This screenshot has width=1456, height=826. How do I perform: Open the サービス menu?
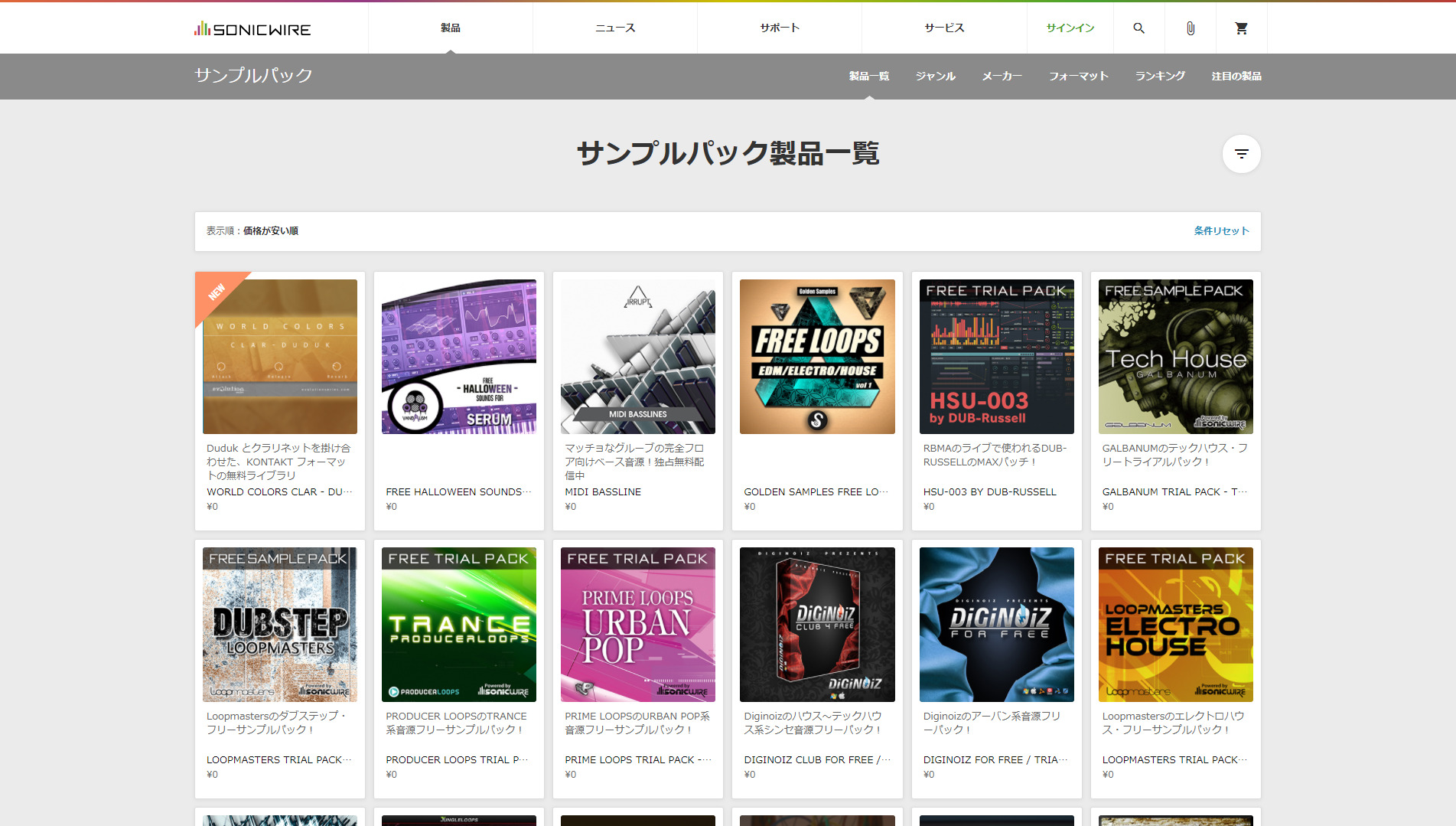coord(944,28)
